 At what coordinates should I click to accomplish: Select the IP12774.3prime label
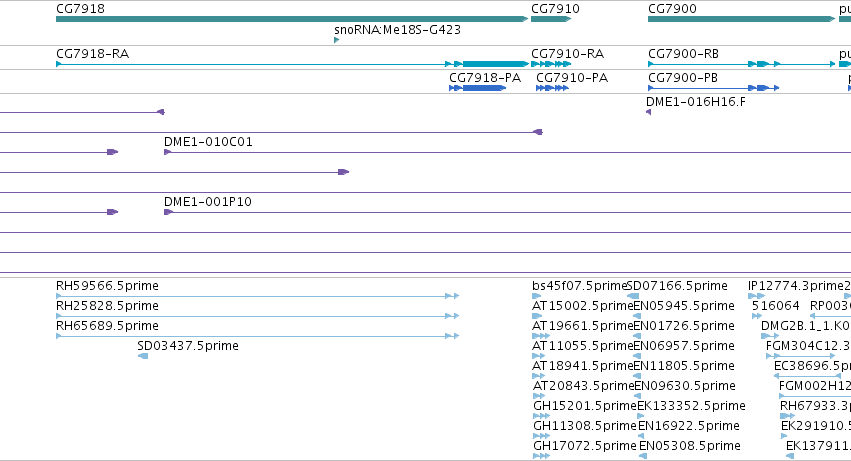tap(796, 286)
